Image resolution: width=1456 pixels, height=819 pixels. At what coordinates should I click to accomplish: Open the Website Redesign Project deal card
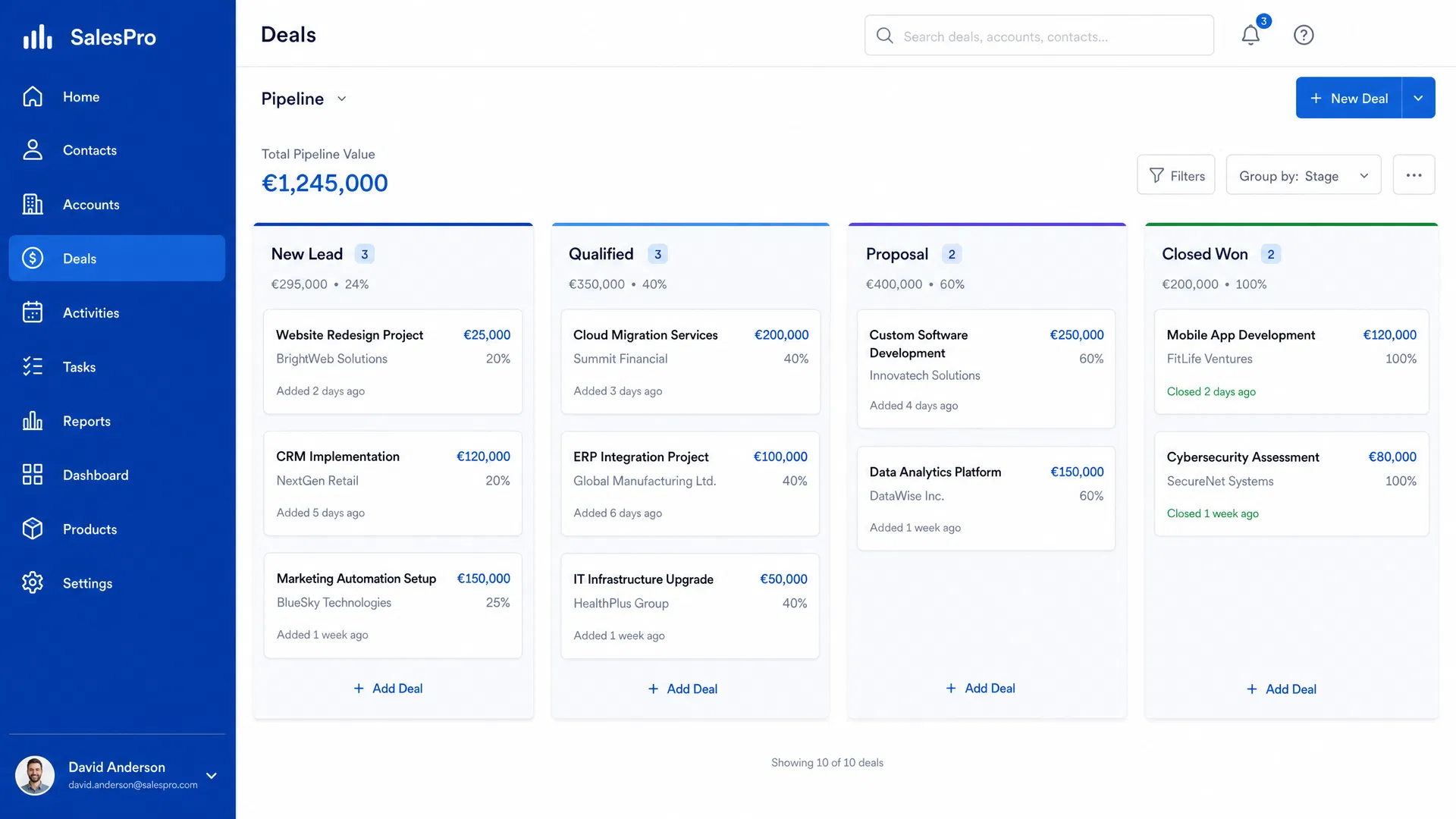(x=393, y=362)
